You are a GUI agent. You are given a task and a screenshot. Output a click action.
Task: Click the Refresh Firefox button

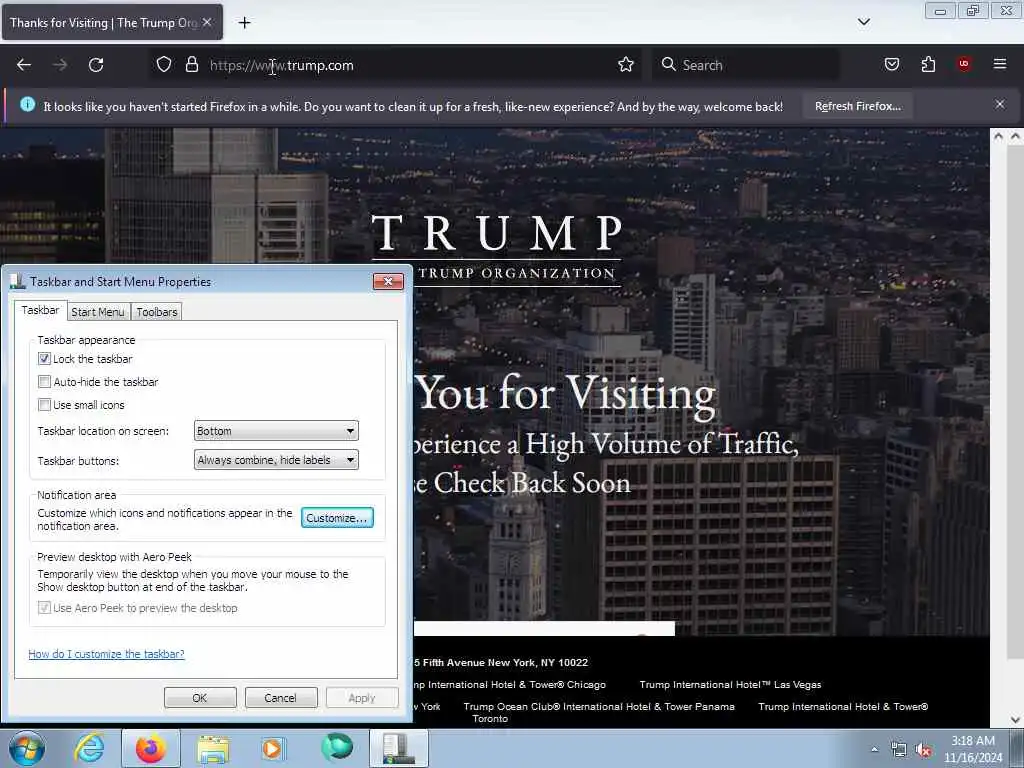pyautogui.click(x=857, y=106)
